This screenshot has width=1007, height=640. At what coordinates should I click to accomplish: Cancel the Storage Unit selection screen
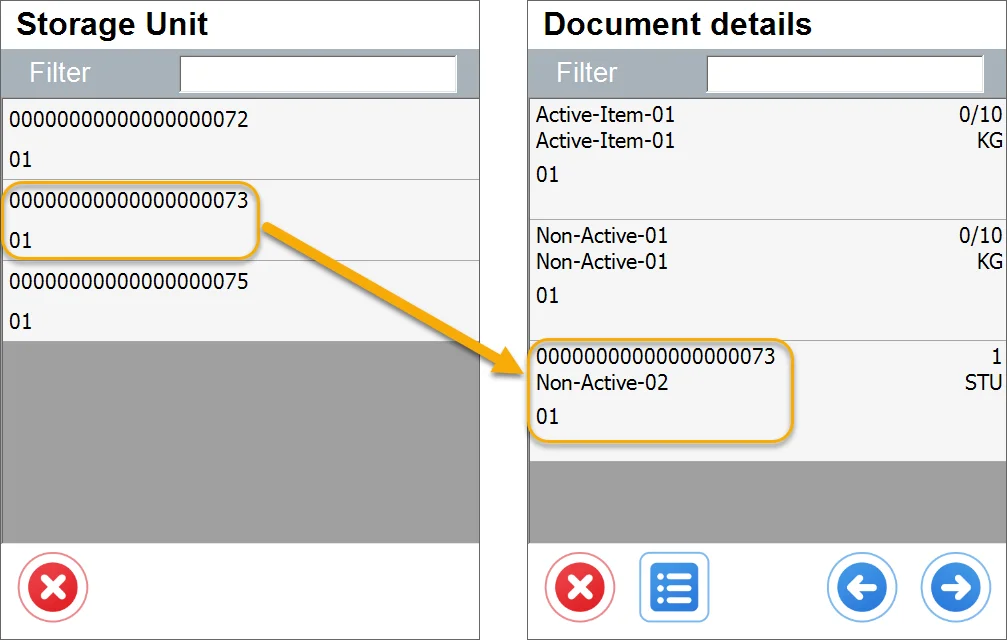coord(53,587)
